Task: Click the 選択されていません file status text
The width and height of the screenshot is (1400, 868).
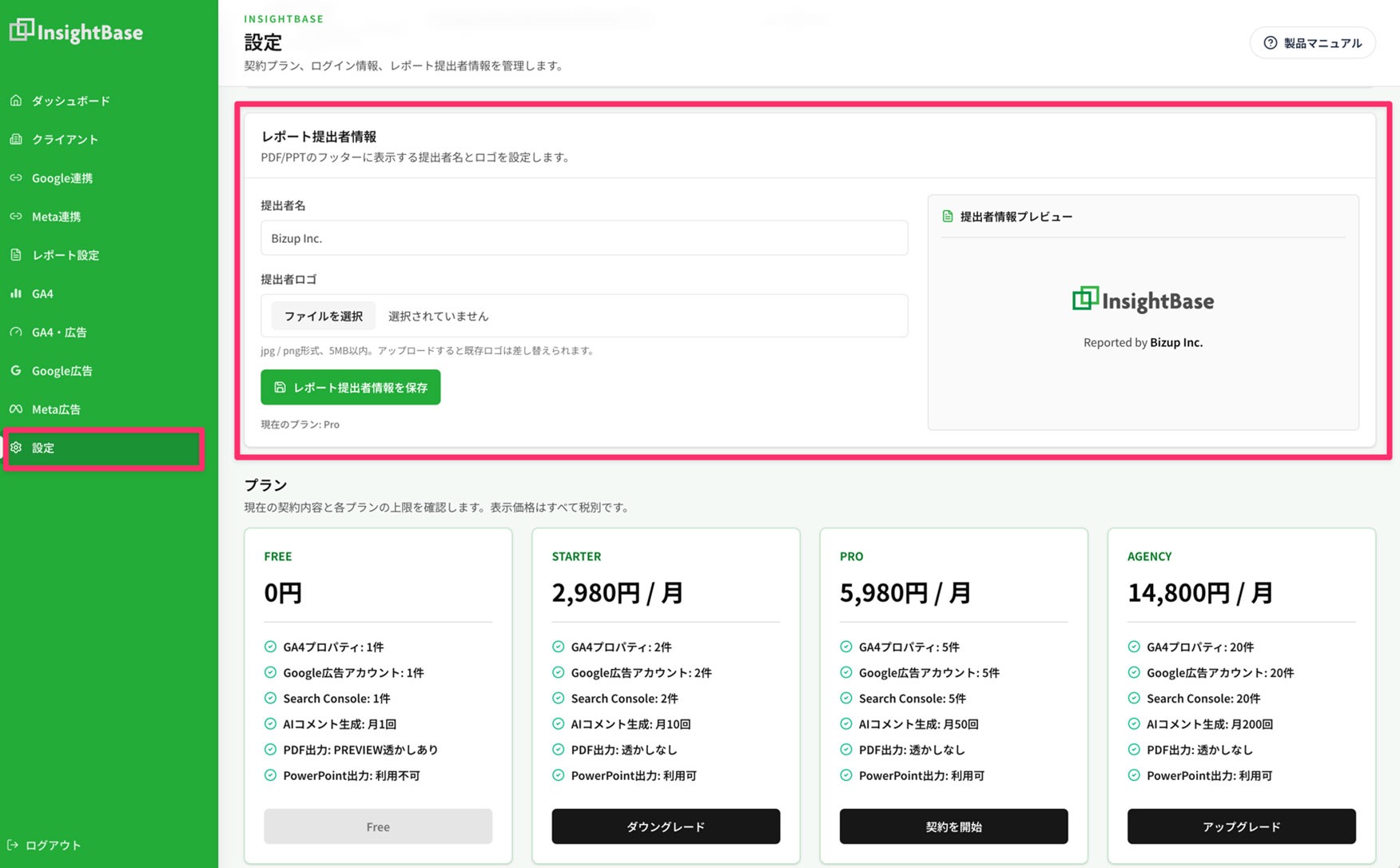Action: (x=438, y=316)
